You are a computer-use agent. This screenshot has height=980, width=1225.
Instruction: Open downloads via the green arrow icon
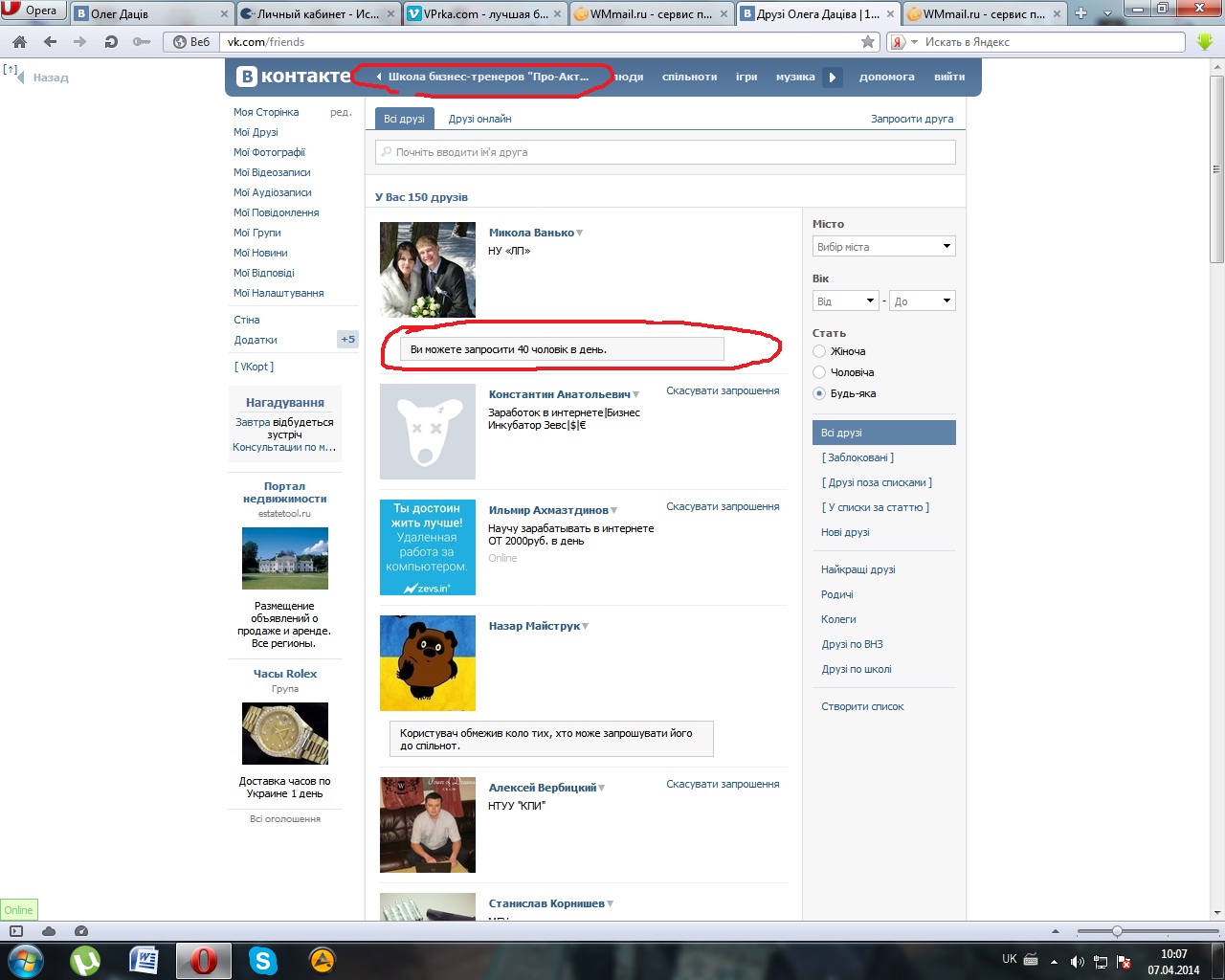click(x=1205, y=42)
